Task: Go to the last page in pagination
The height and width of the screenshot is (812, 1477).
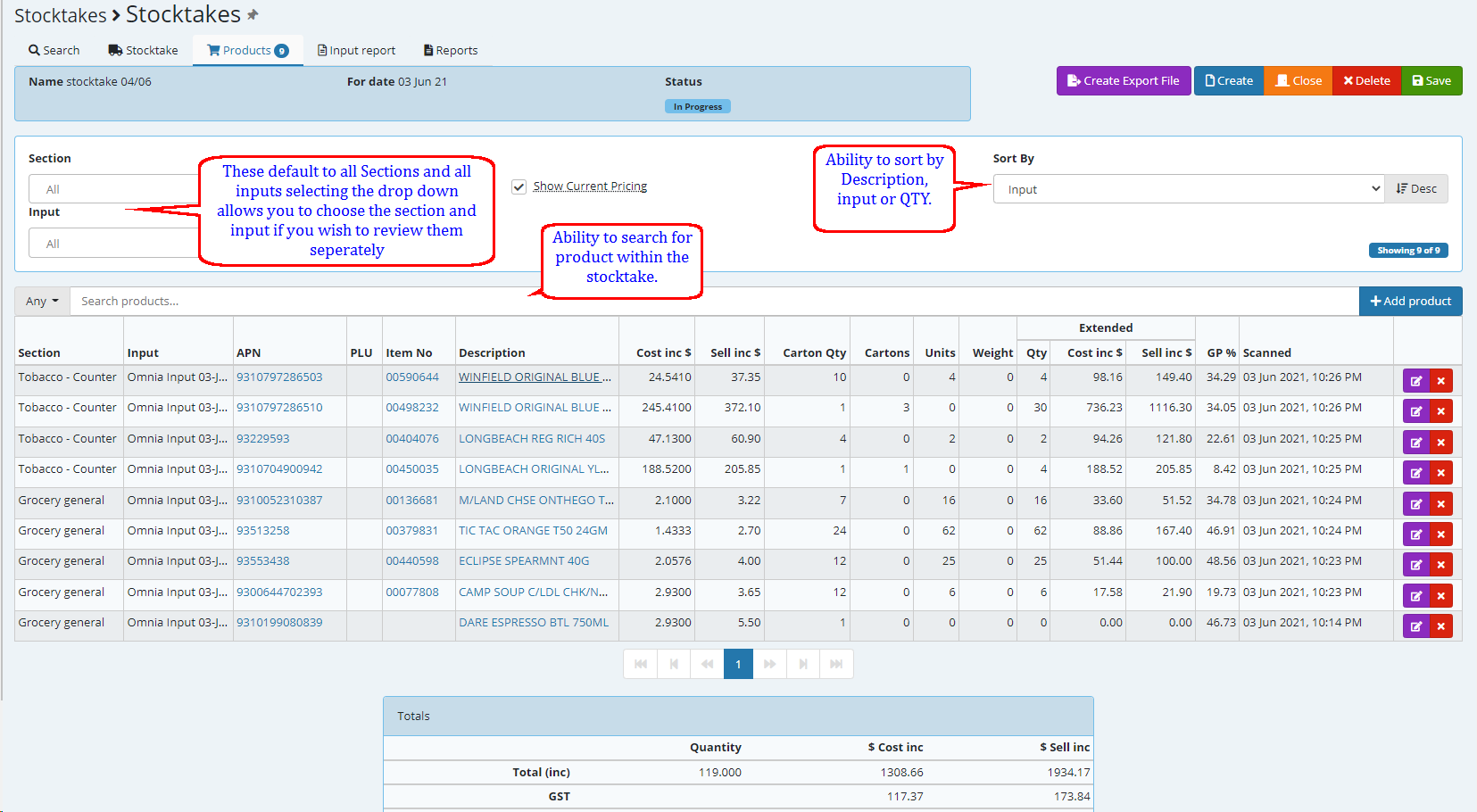Action: coord(836,664)
